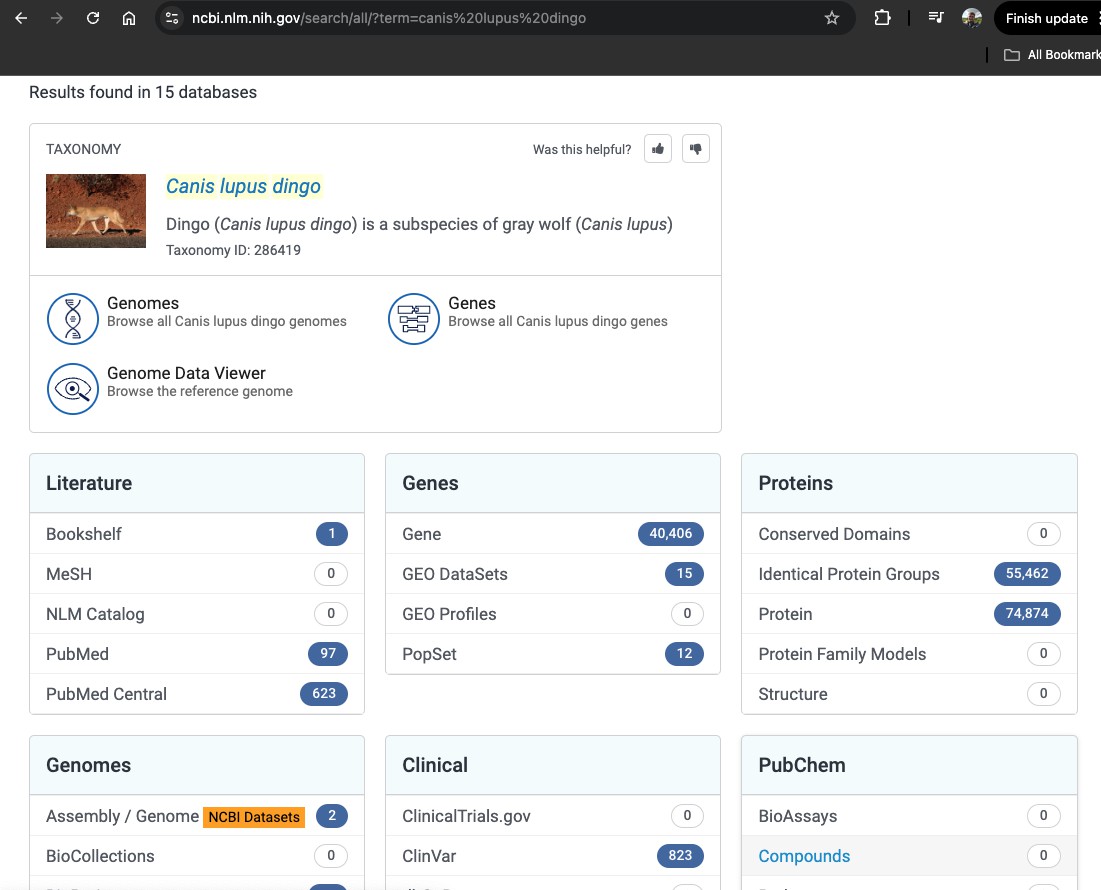Click the Finish update button
Viewport: 1101px width, 890px height.
[x=1046, y=18]
